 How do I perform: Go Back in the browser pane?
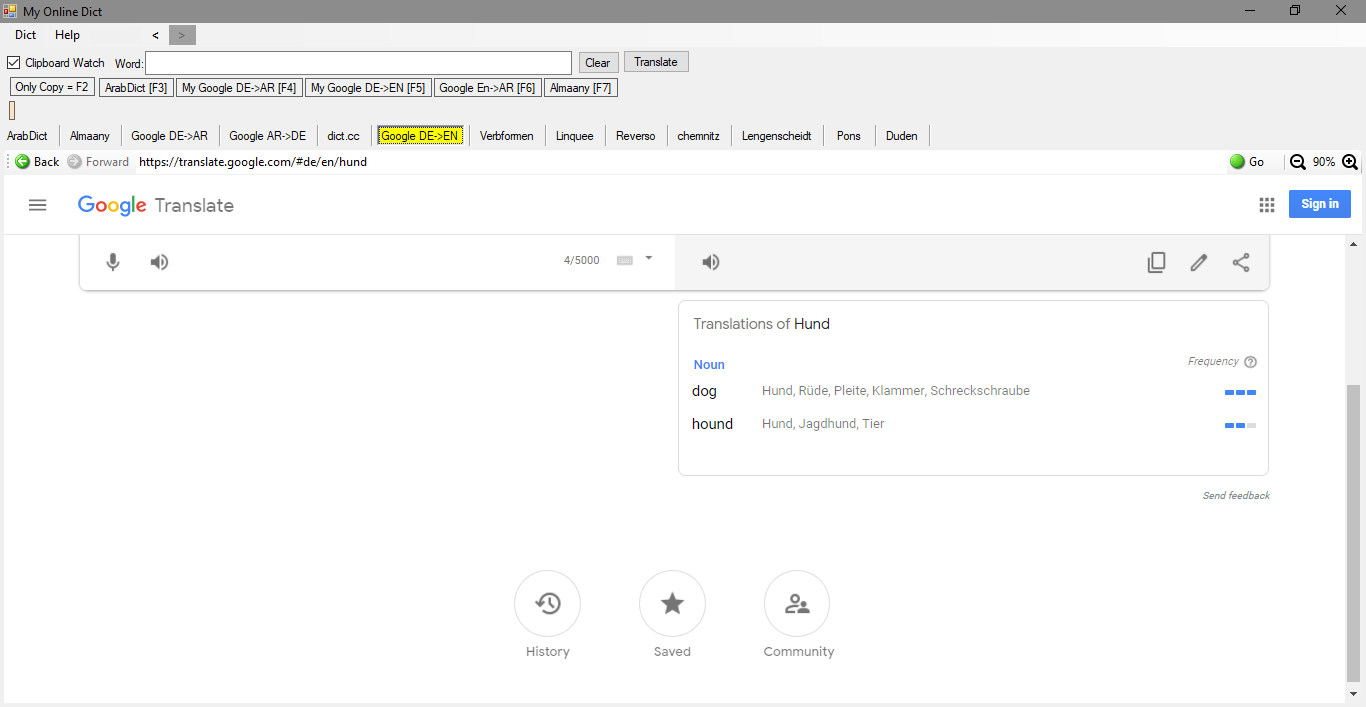(x=38, y=162)
